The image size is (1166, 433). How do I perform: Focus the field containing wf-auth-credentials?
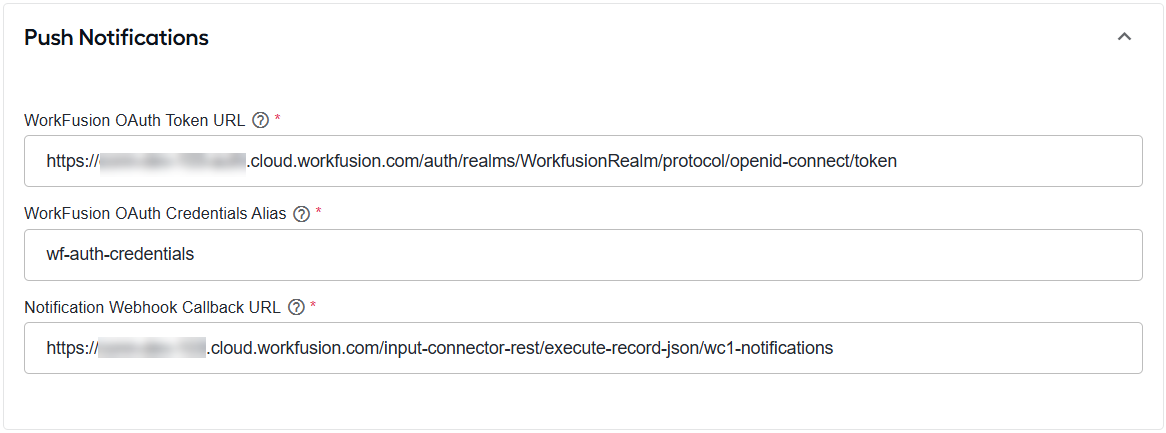[x=583, y=254]
